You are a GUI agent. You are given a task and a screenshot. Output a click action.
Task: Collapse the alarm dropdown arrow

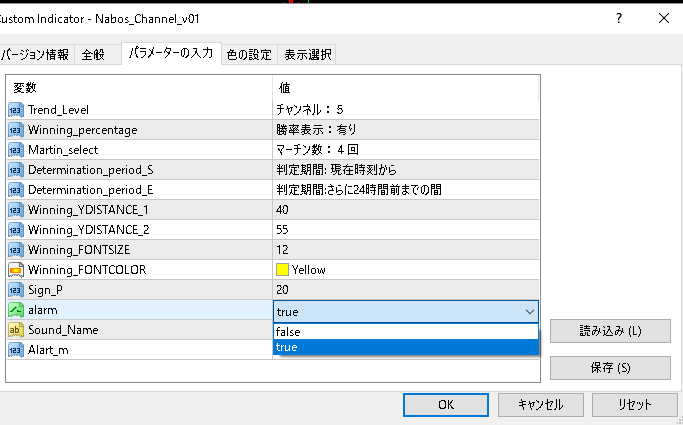click(x=530, y=312)
